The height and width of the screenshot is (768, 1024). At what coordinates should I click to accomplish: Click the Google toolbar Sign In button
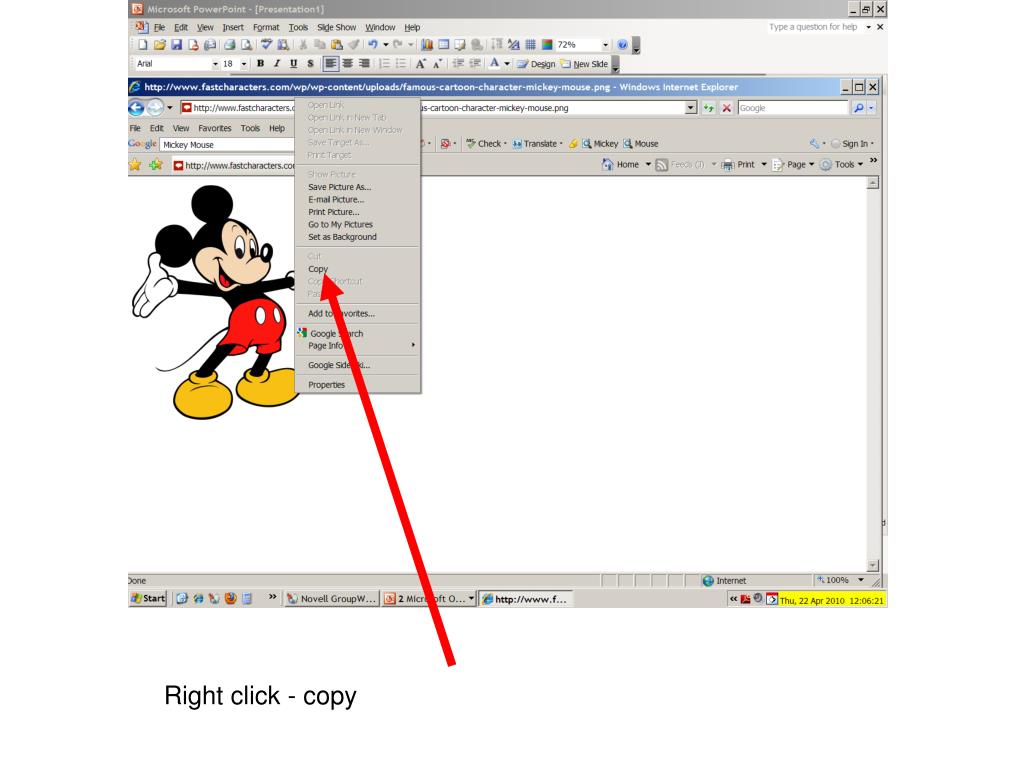[x=852, y=144]
